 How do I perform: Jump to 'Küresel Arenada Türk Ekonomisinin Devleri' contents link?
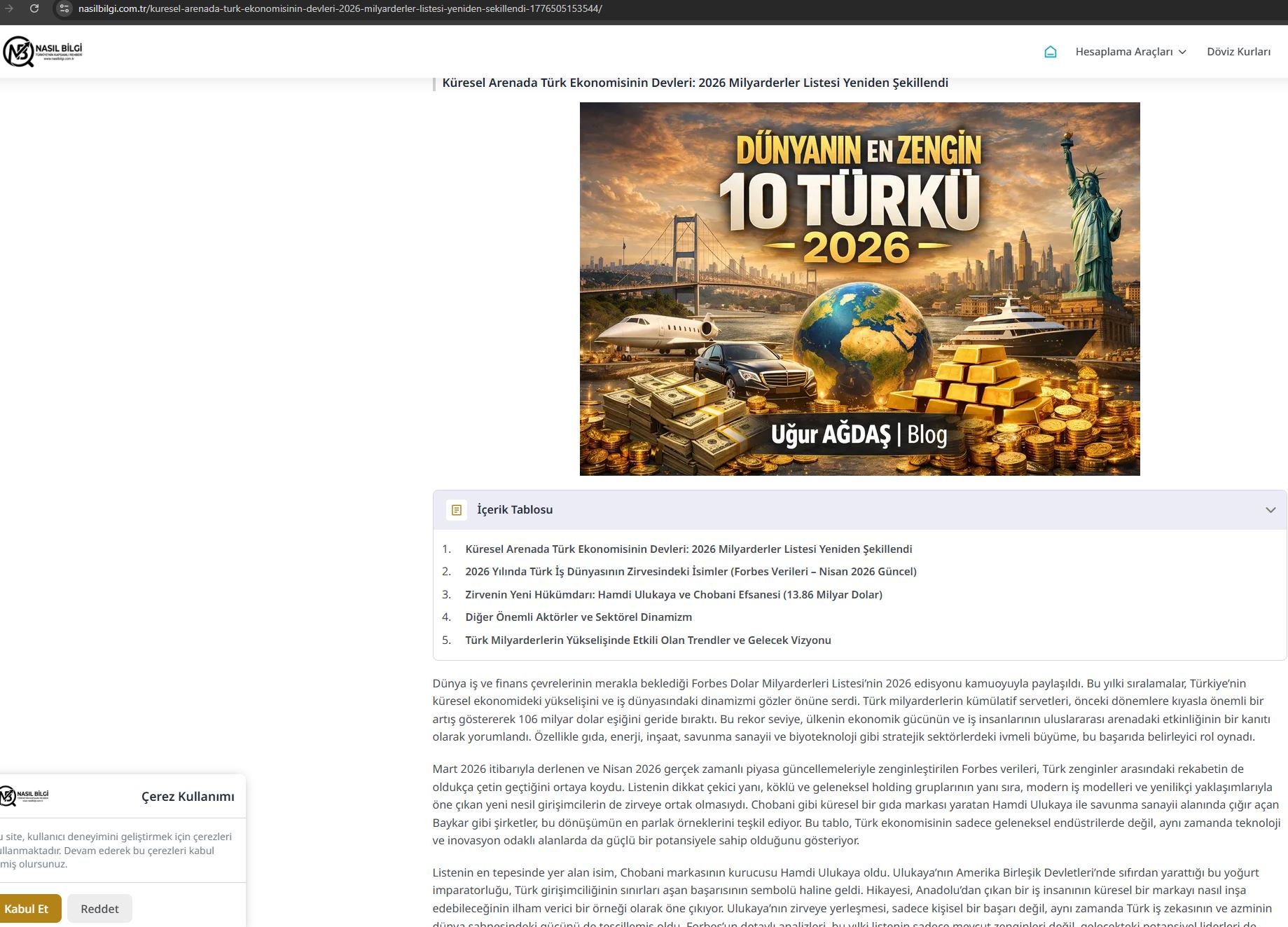688,549
